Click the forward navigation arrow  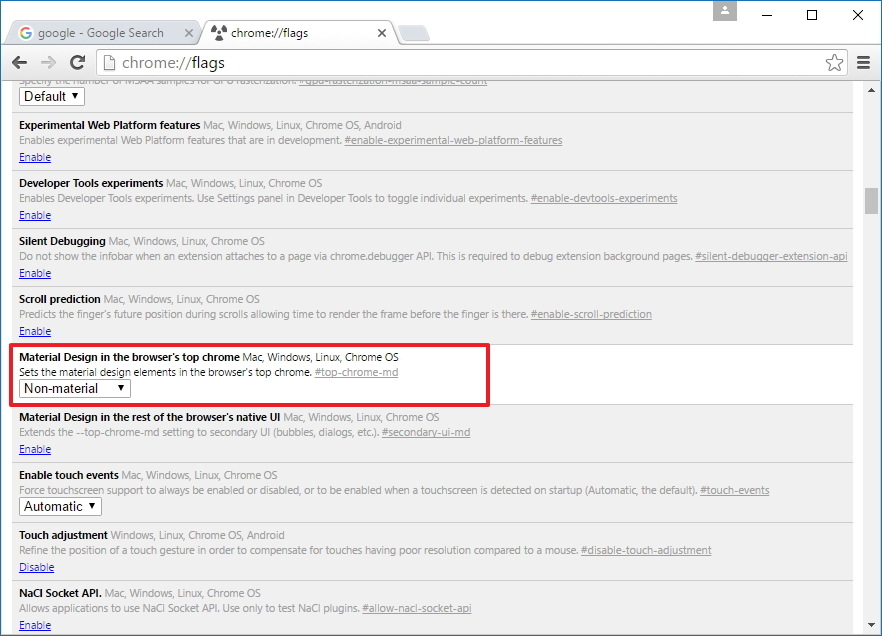[49, 62]
